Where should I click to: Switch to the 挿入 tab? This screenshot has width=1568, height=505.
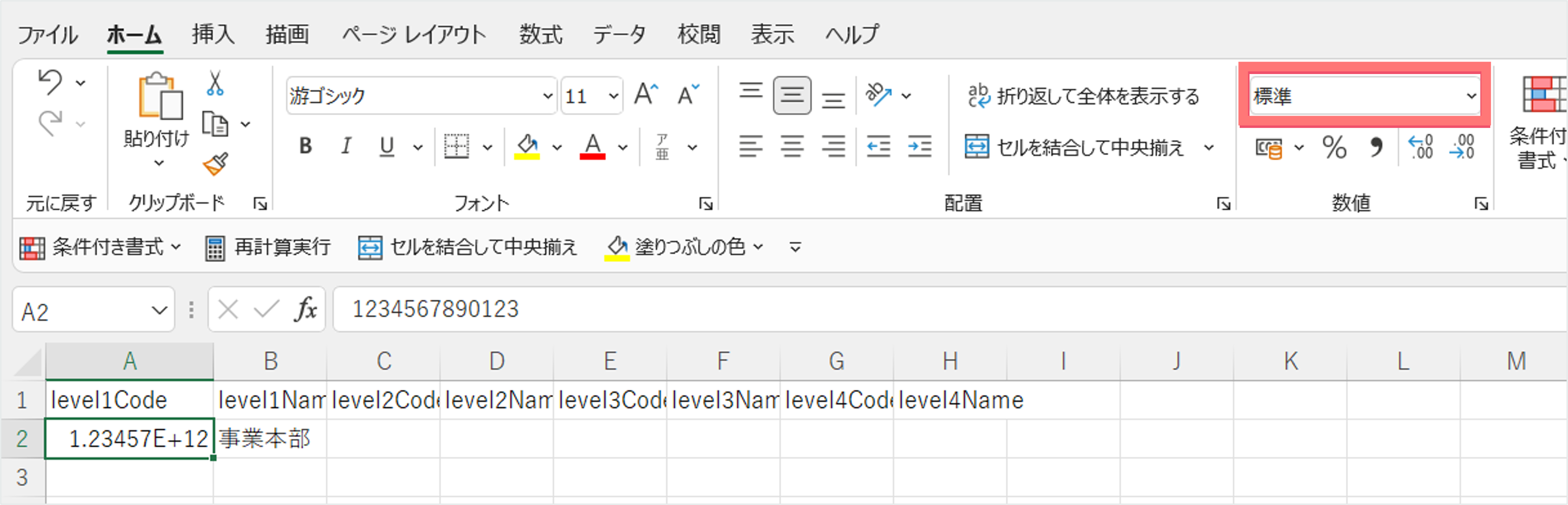(213, 34)
